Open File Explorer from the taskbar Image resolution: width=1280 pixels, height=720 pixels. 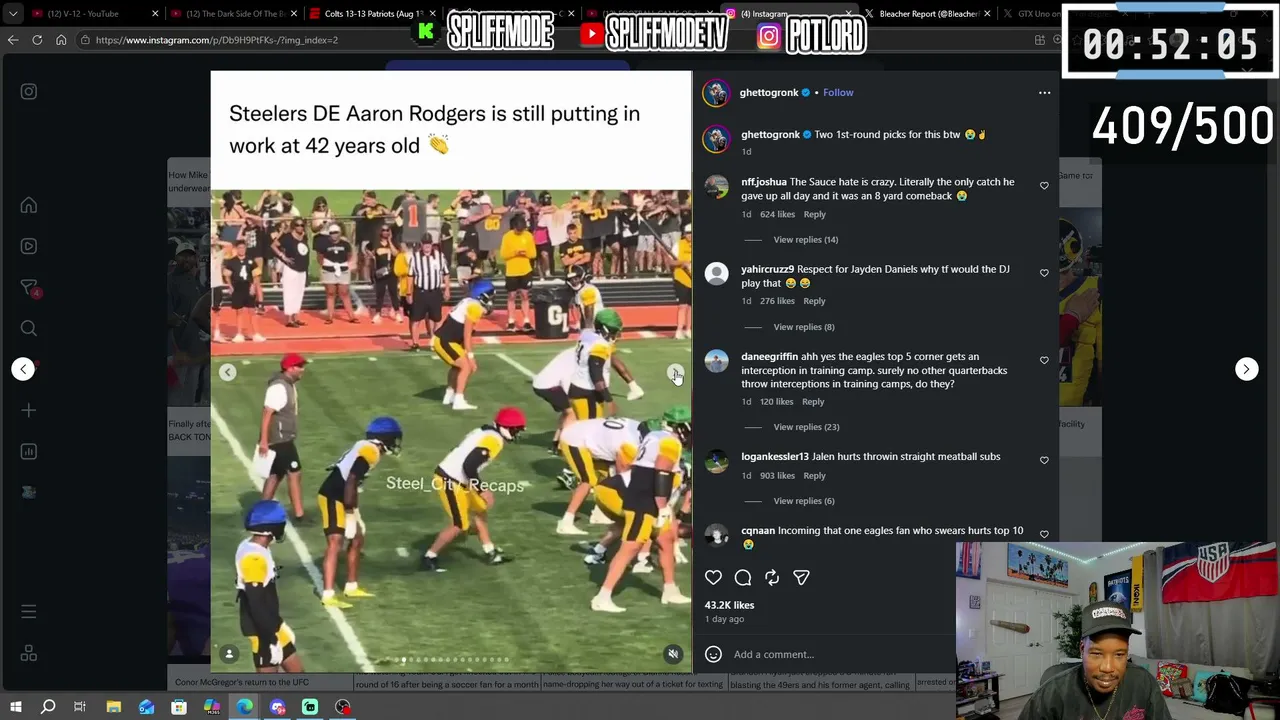pos(114,707)
